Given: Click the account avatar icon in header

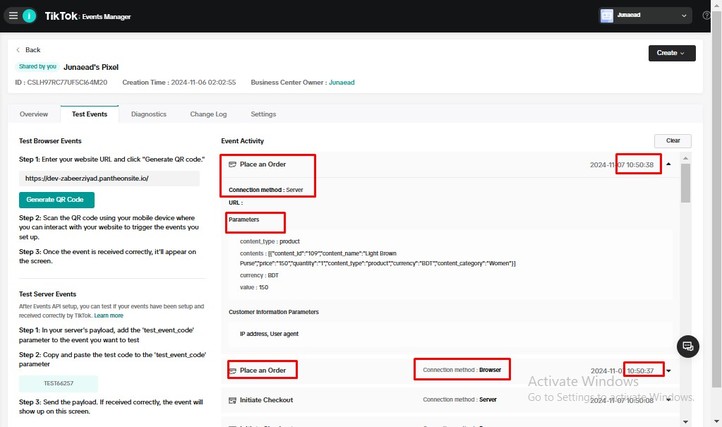Looking at the screenshot, I should point(607,15).
